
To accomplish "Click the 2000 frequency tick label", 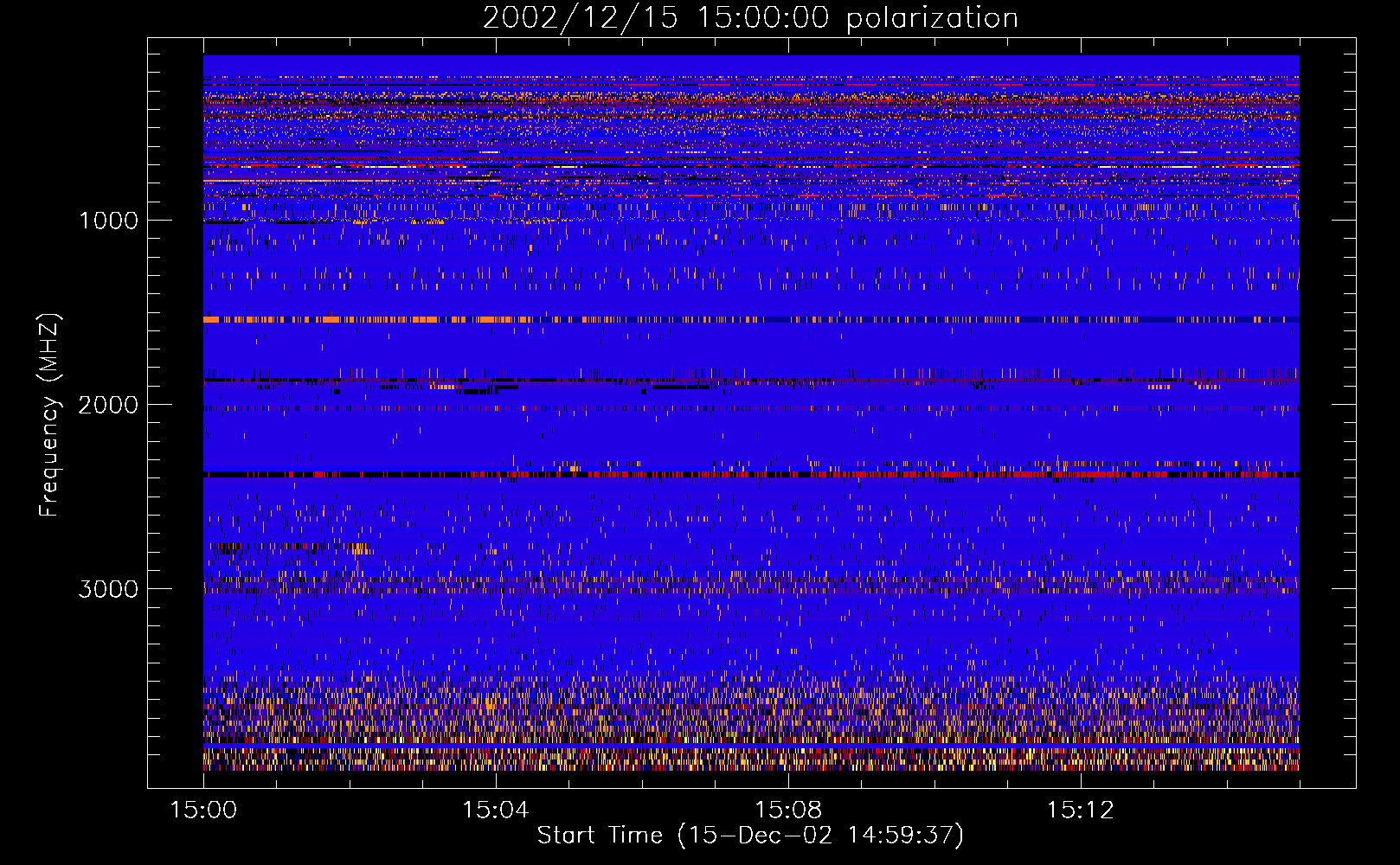I will (x=108, y=405).
